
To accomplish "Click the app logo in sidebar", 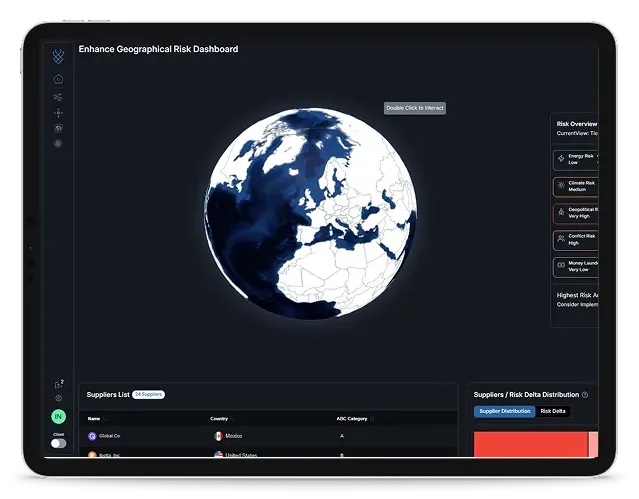I will pos(58,56).
